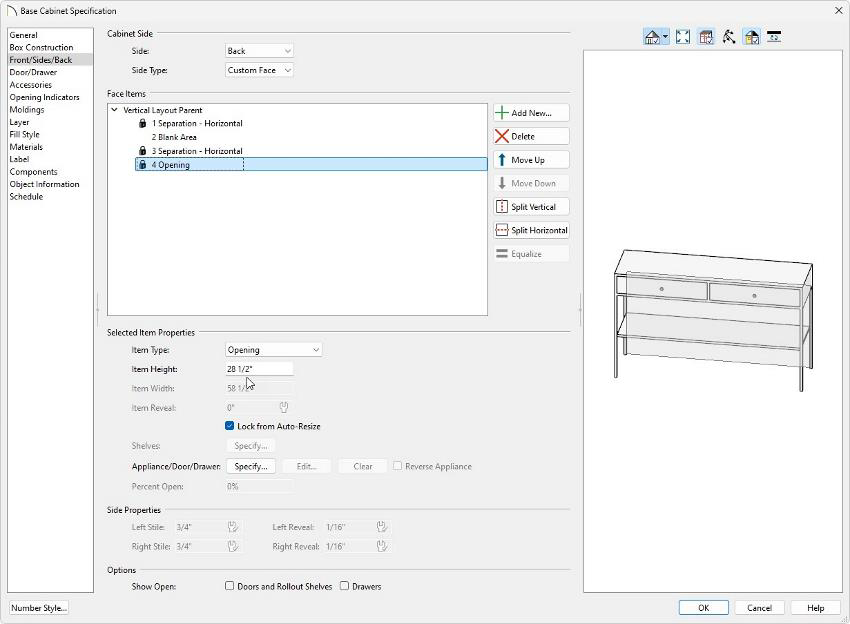Enable Show Open Doors and Rollout Shelves
This screenshot has height=624, width=850.
(229, 586)
